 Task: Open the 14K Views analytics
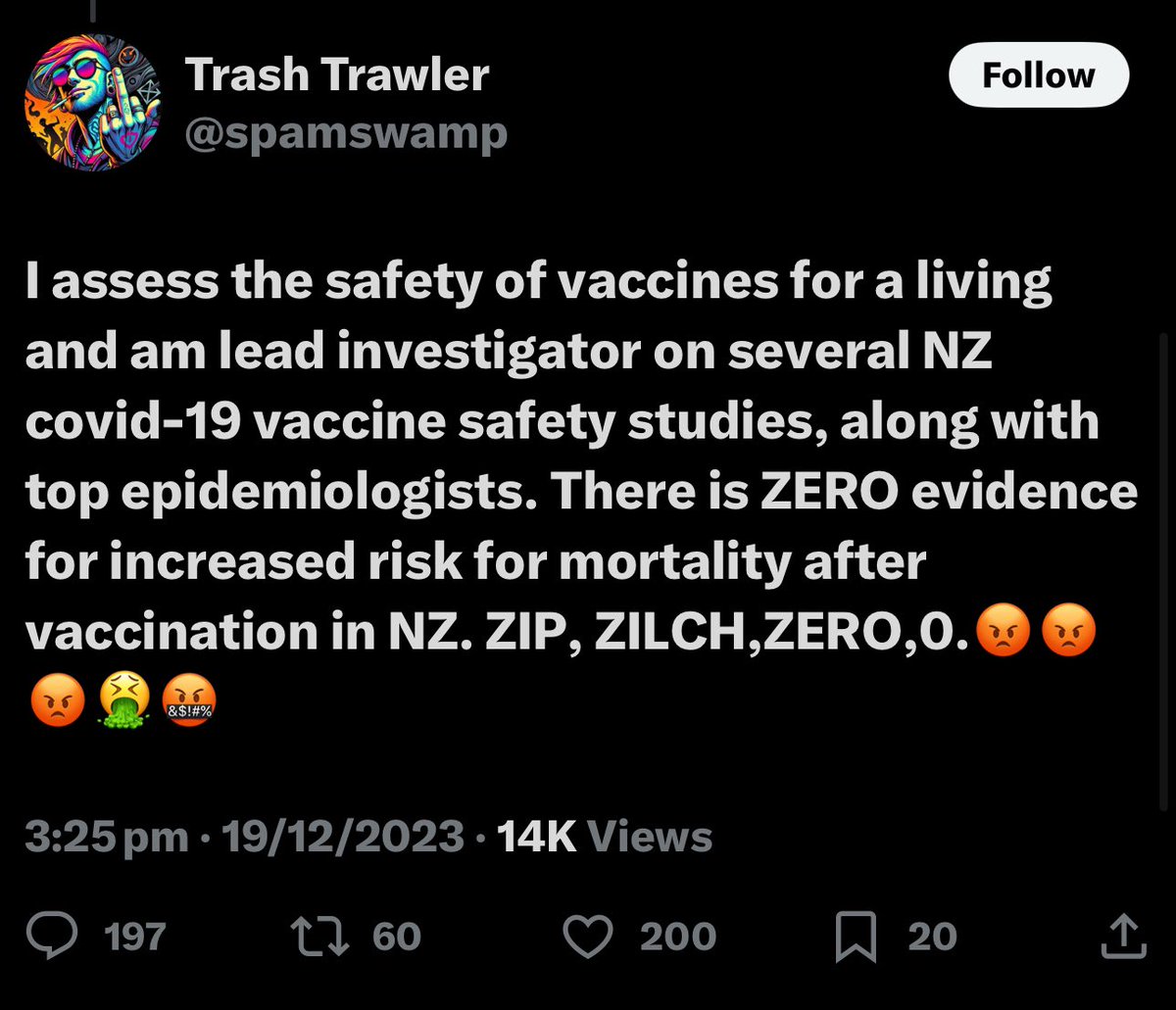point(604,838)
